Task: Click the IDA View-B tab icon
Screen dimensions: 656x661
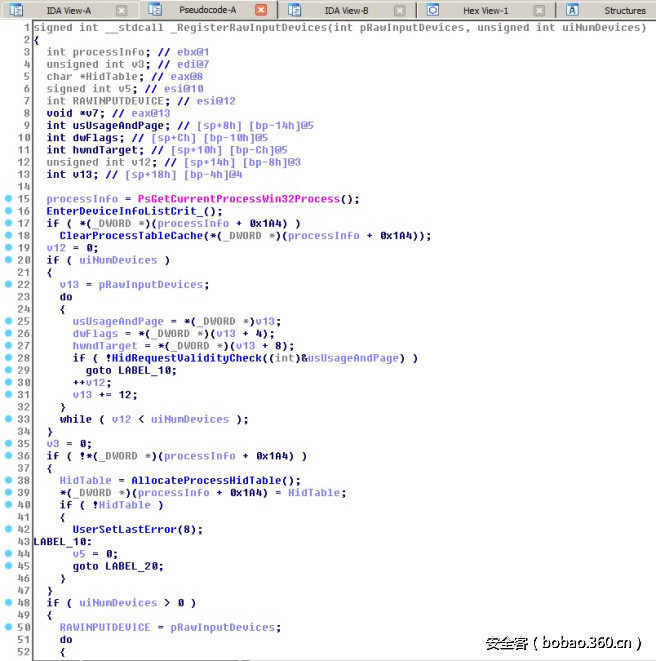Action: coord(295,10)
